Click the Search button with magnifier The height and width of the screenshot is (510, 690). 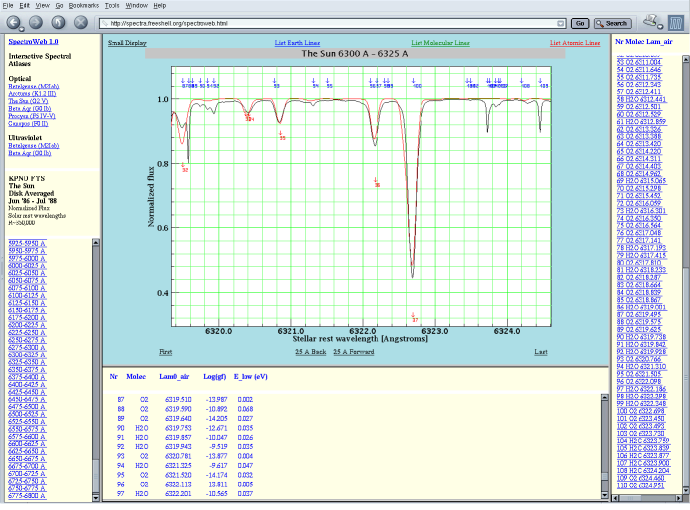click(611, 23)
